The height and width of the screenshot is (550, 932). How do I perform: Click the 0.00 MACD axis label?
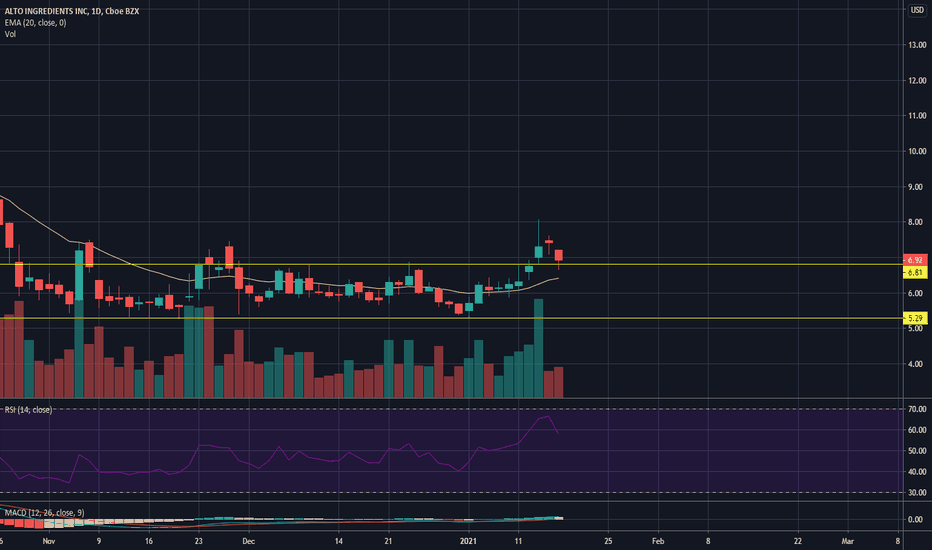pos(915,519)
